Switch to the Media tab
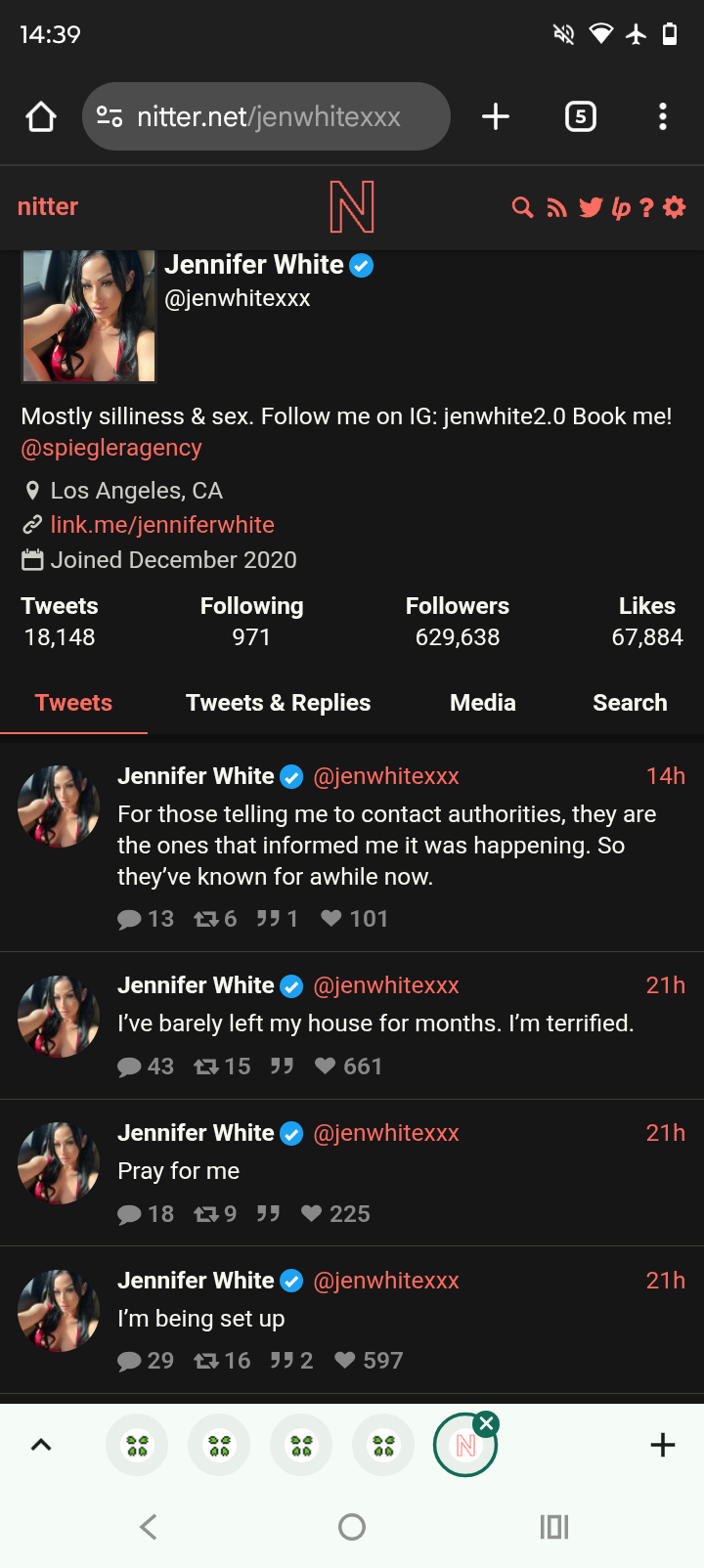The image size is (704, 1568). pos(483,703)
